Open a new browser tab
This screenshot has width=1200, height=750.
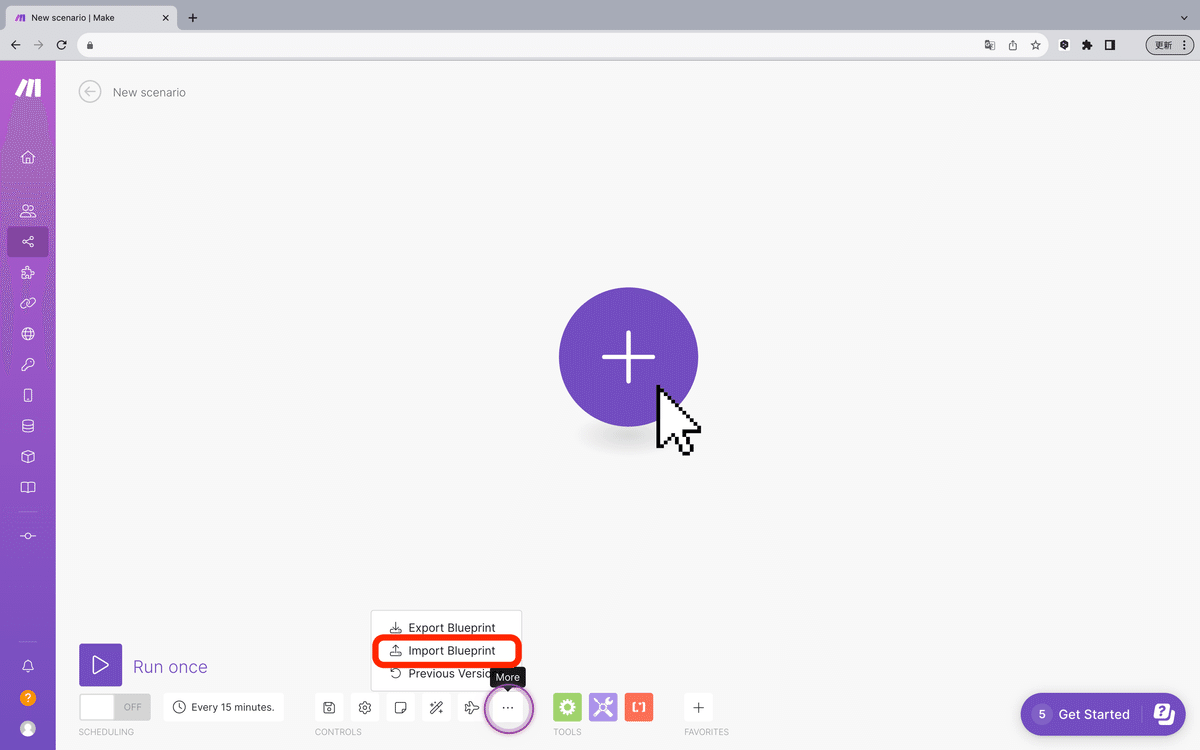pos(193,18)
